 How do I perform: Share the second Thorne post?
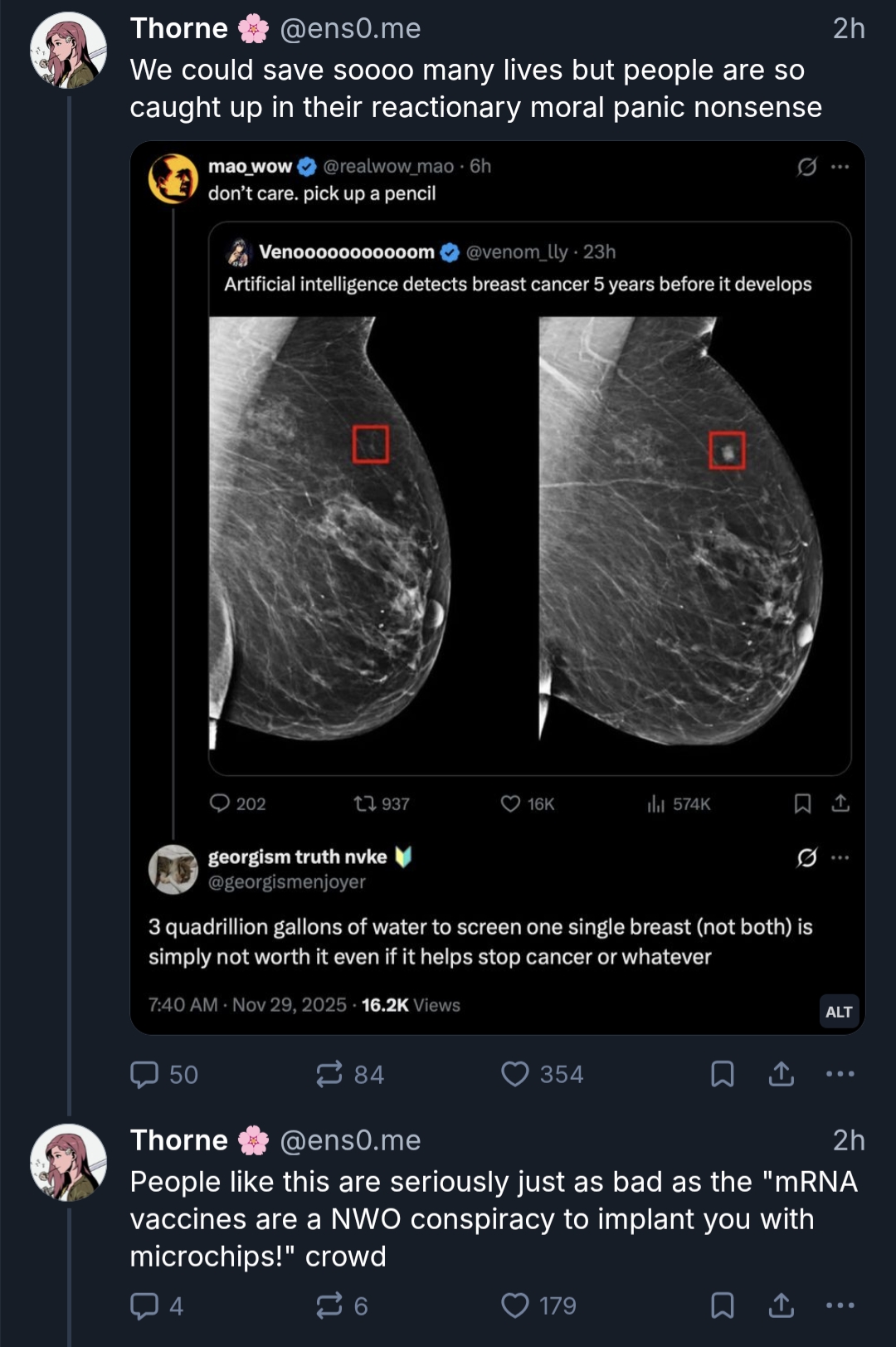782,1306
